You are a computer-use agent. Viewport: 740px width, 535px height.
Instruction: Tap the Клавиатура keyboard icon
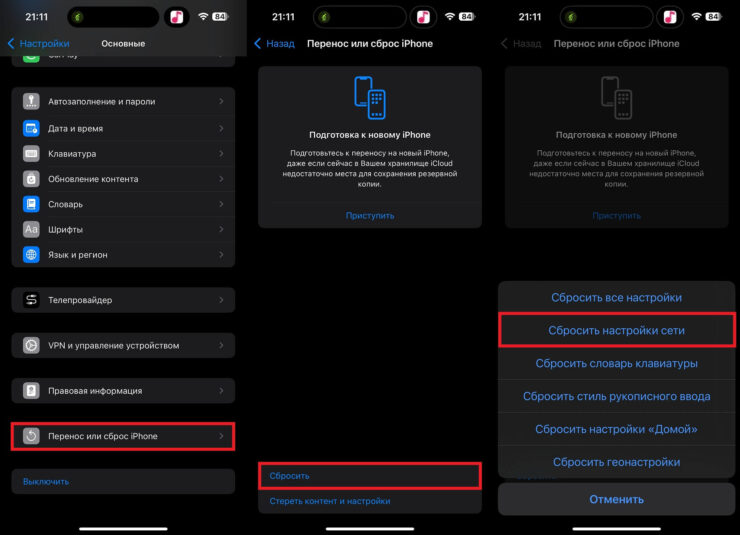[31, 154]
